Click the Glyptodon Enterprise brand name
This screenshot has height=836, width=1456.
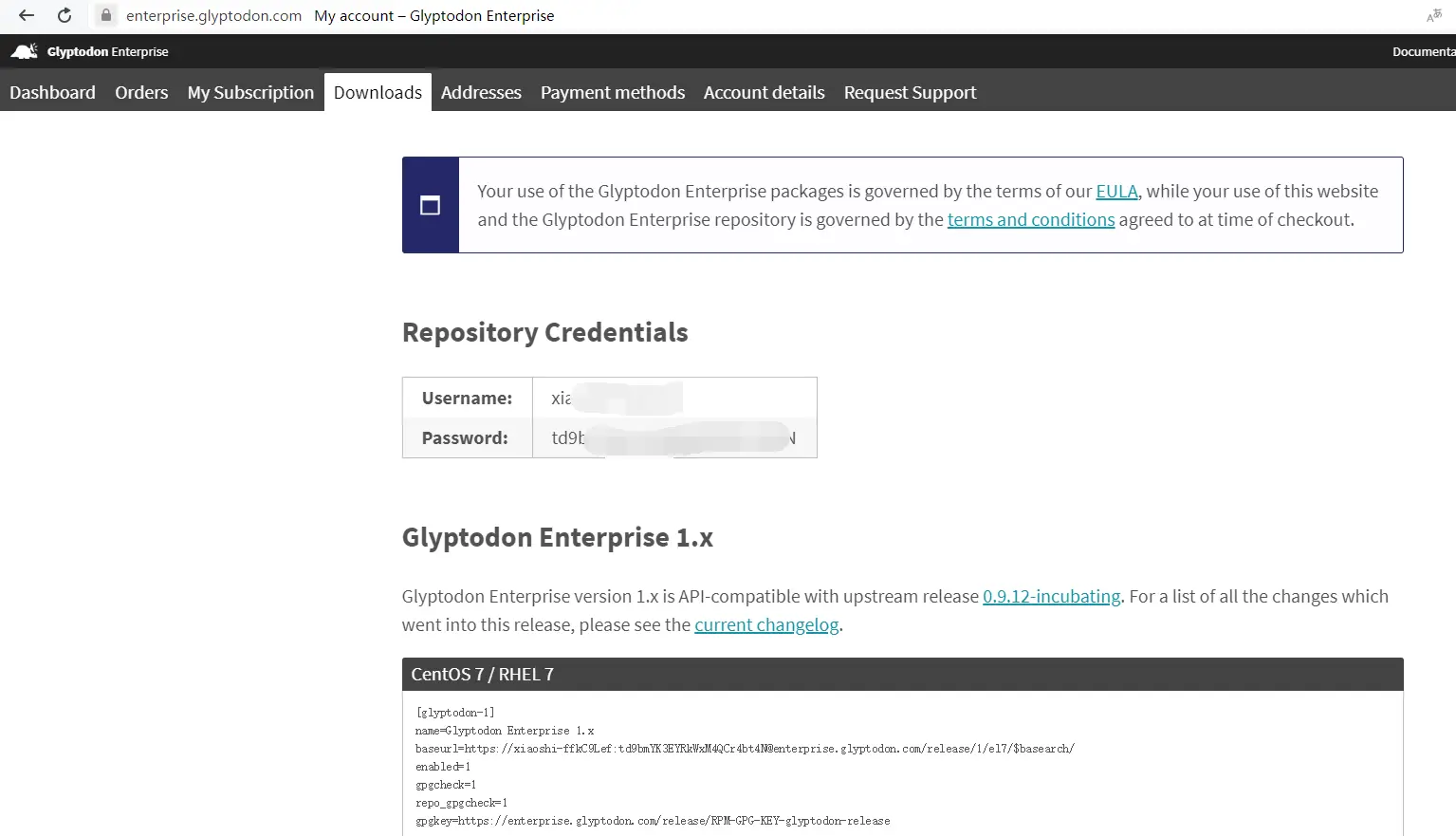click(108, 51)
